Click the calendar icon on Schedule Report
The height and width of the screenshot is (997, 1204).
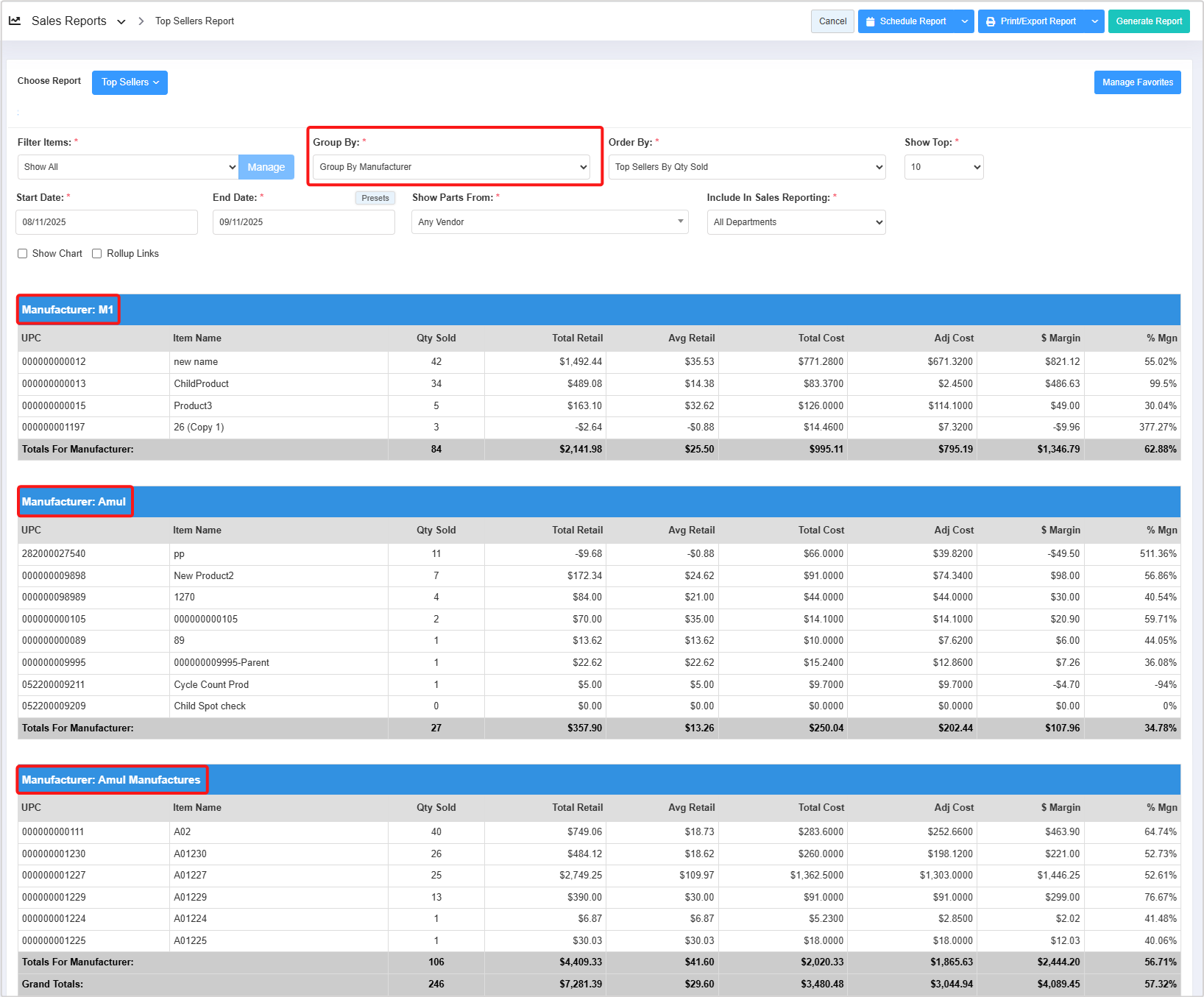(x=871, y=21)
